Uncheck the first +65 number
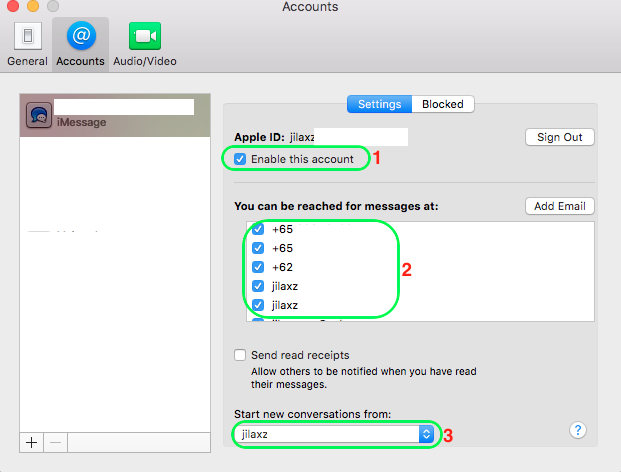Viewport: 621px width, 472px height. click(258, 229)
